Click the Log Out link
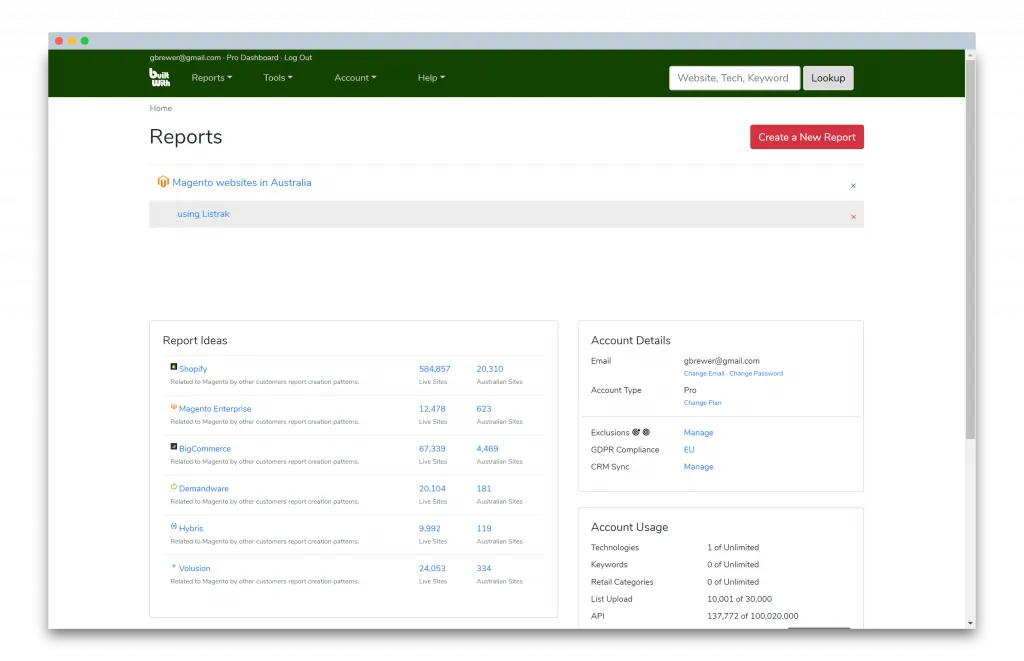The height and width of the screenshot is (661, 1024). click(298, 58)
